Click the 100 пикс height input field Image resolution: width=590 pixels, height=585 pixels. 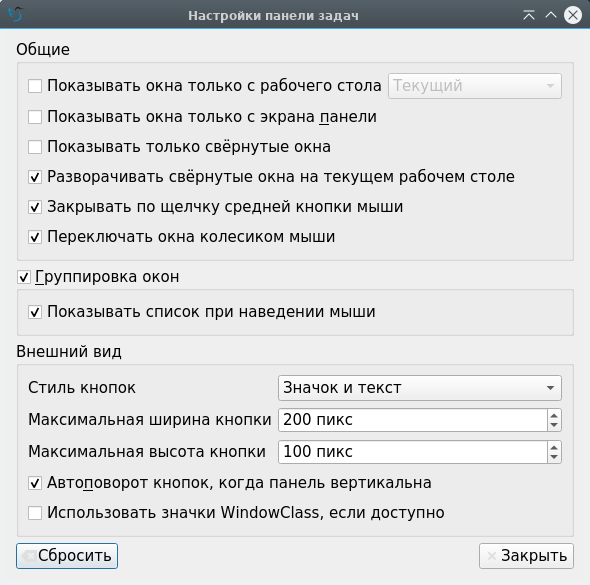(x=413, y=452)
